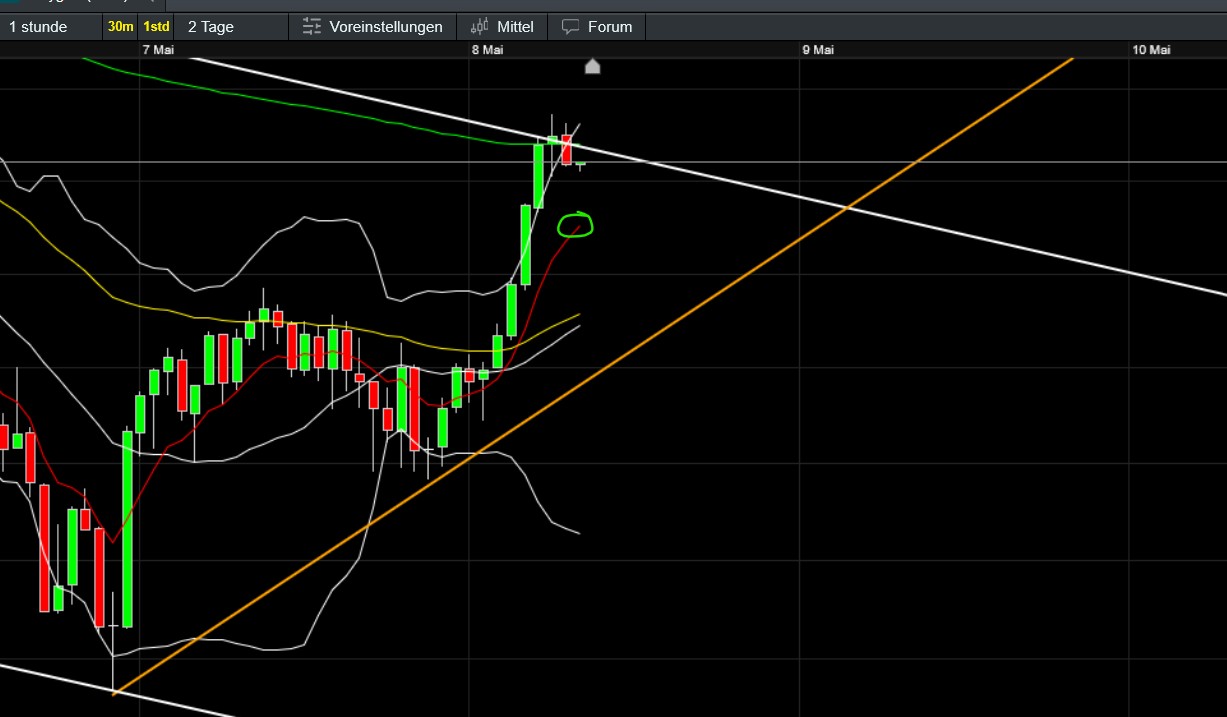This screenshot has width=1227, height=717.
Task: Click the horizontal price line near chart top
Action: pyautogui.click(x=900, y=159)
